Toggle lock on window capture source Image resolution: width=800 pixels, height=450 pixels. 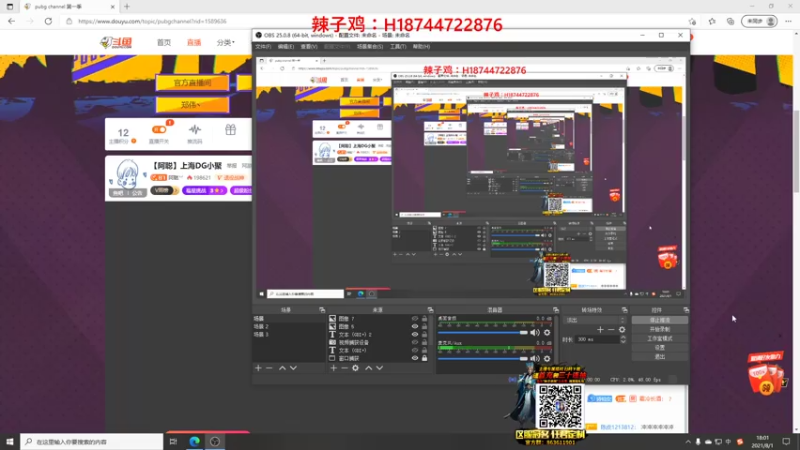point(424,358)
